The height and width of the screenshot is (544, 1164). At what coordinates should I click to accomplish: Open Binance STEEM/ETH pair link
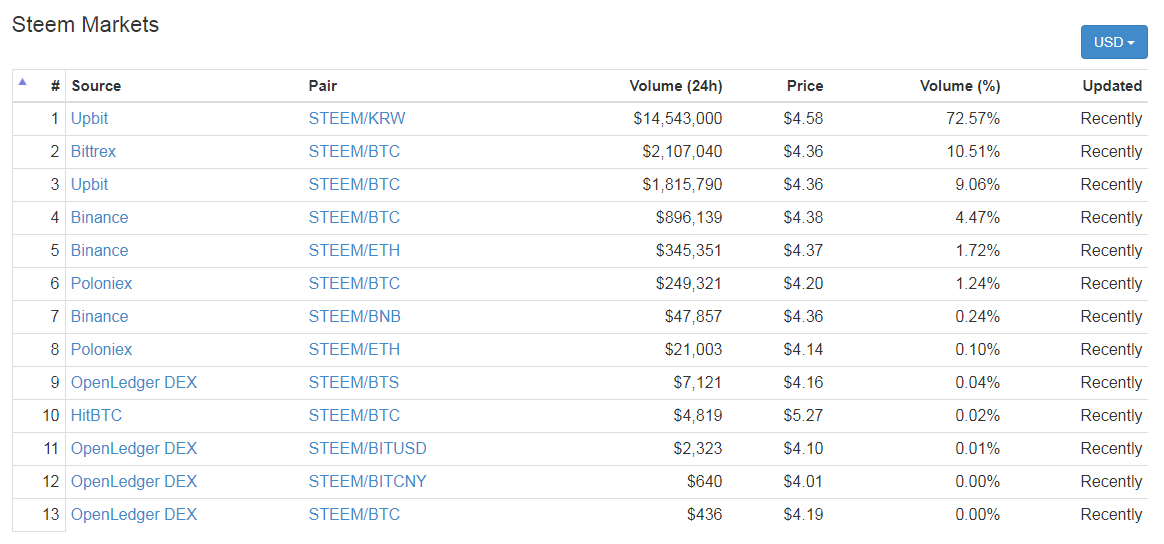pos(354,250)
